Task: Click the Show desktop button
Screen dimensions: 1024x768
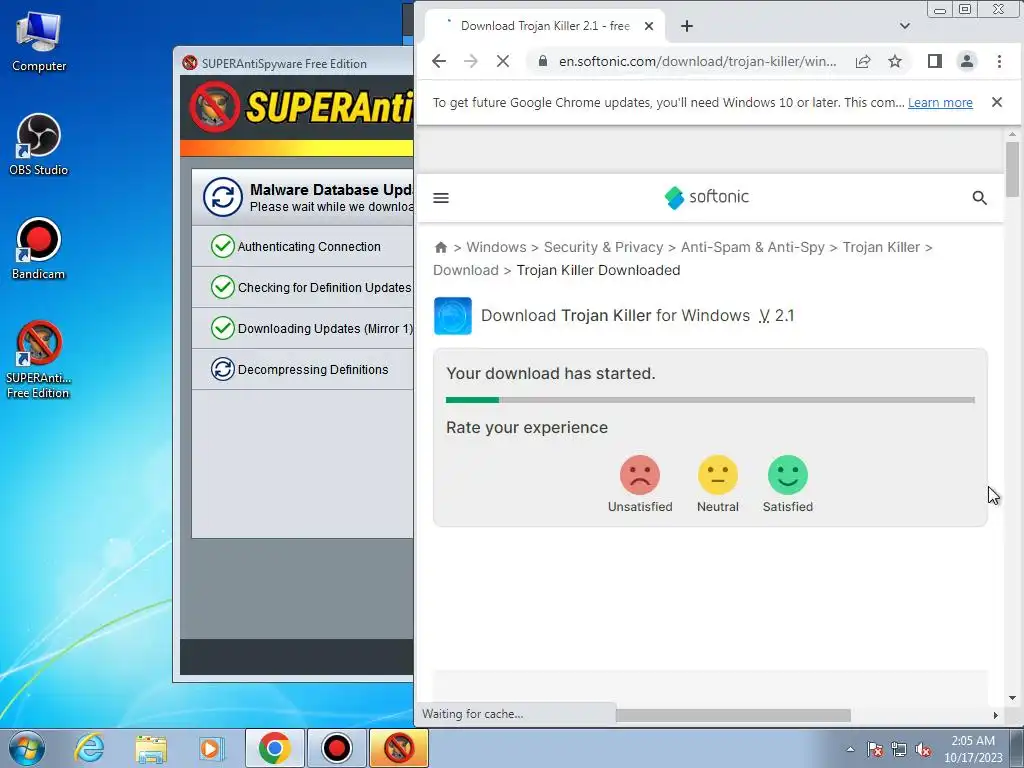Action: (1017, 748)
